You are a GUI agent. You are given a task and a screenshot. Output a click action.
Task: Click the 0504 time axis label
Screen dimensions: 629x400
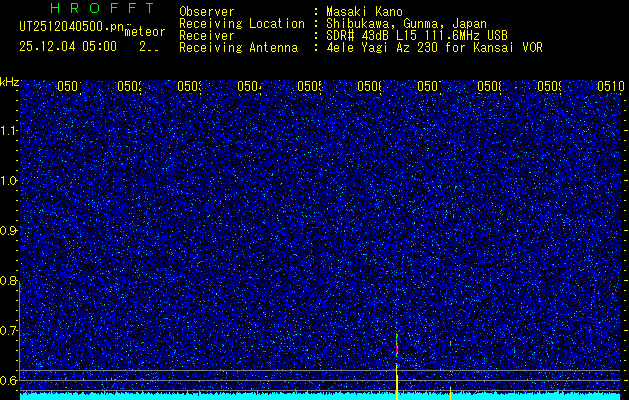pos(249,86)
